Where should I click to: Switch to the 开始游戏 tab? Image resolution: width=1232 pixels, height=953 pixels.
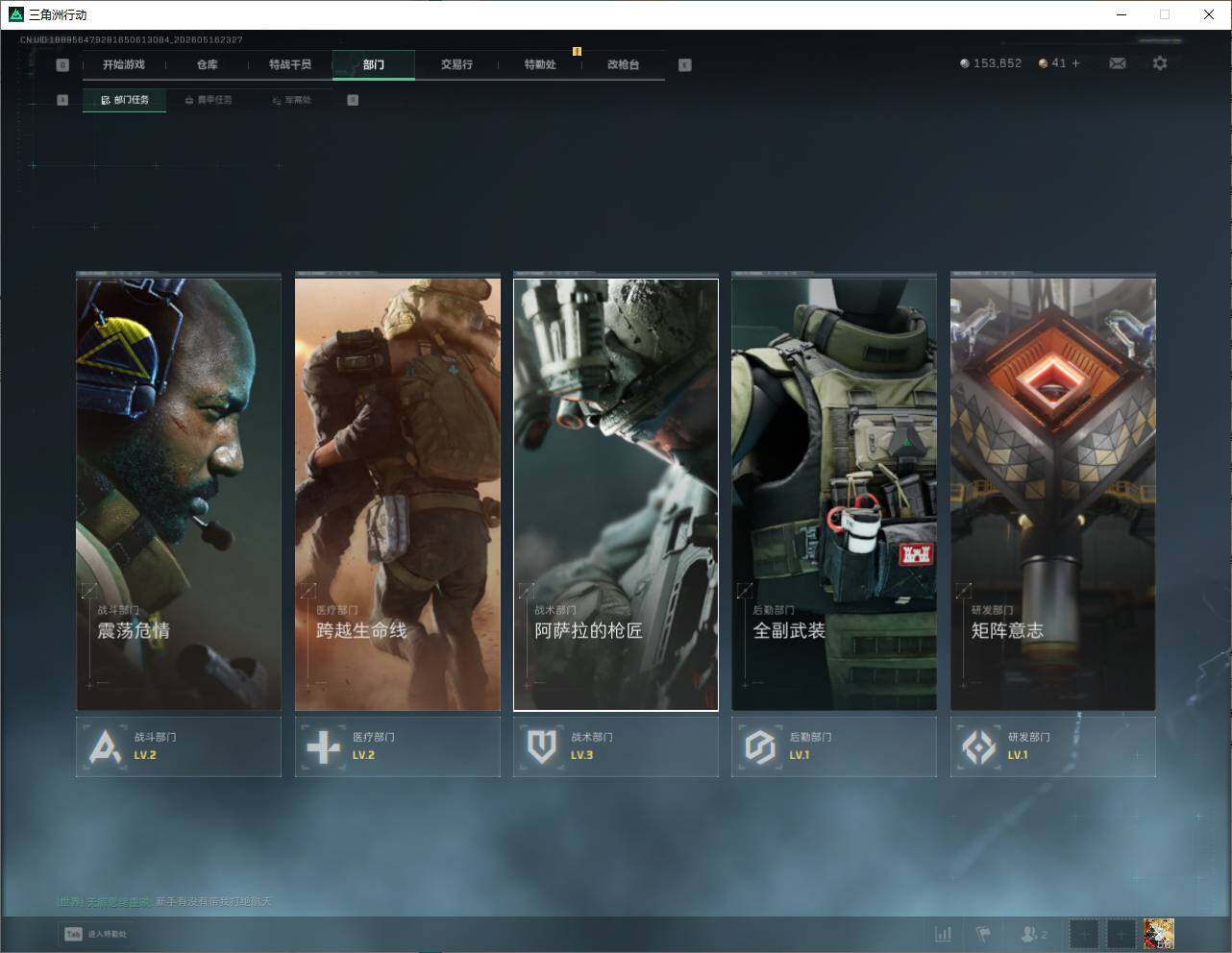tap(124, 64)
